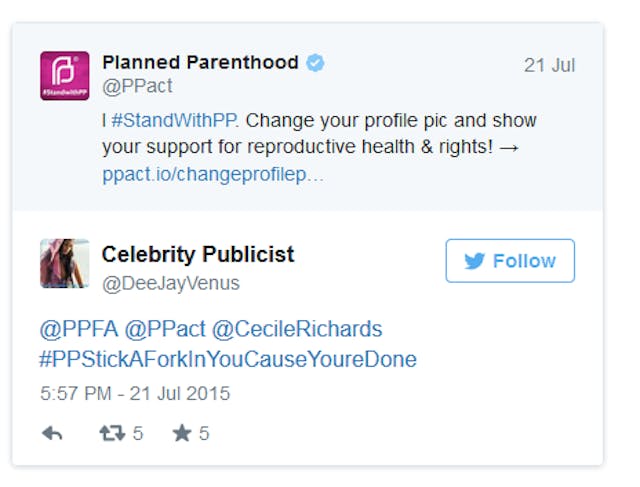Click the reply arrow icon

(x=52, y=434)
